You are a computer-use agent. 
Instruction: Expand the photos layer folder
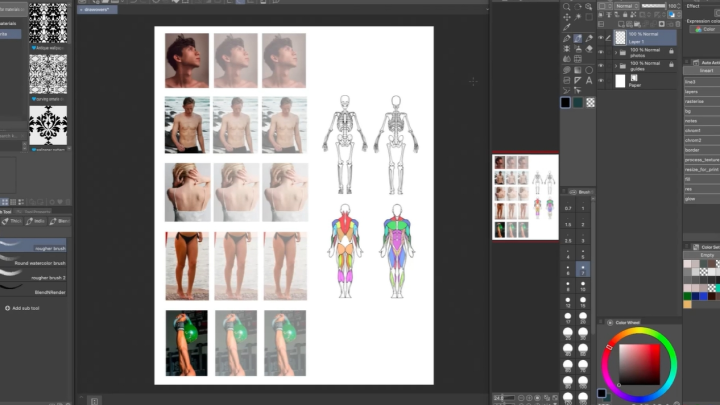pos(615,51)
